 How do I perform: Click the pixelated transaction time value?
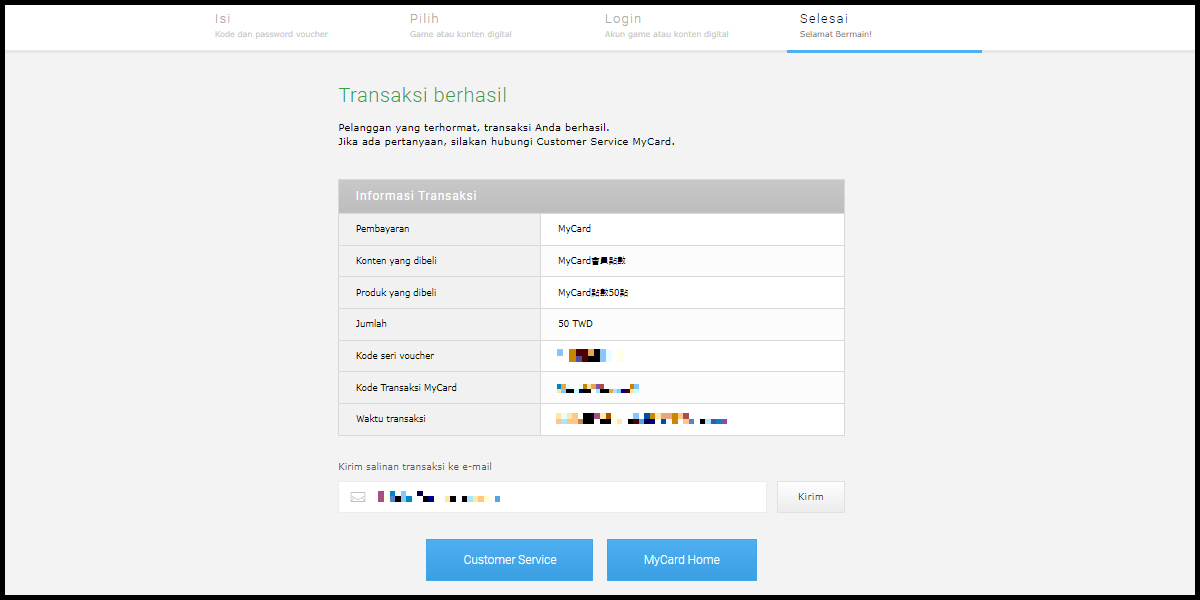(x=641, y=419)
